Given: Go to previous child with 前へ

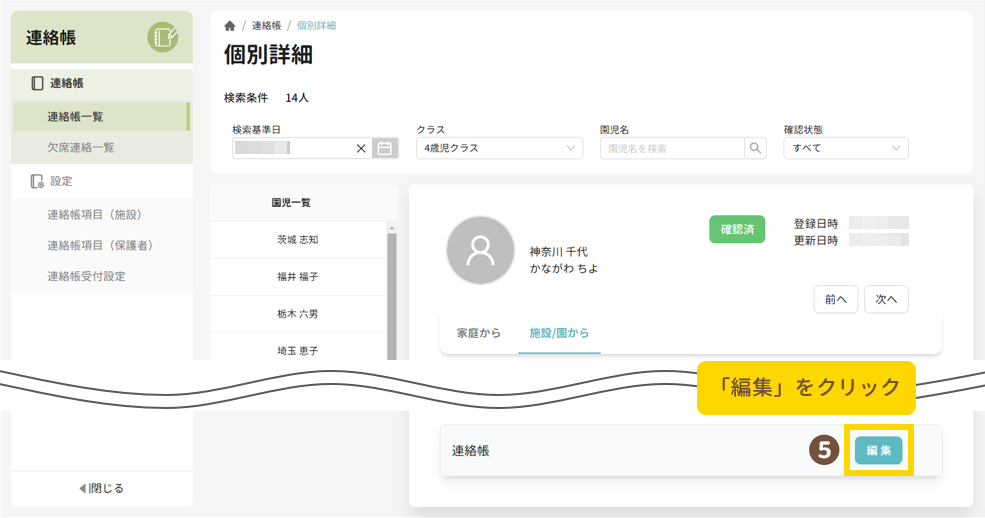Looking at the screenshot, I should (x=835, y=299).
